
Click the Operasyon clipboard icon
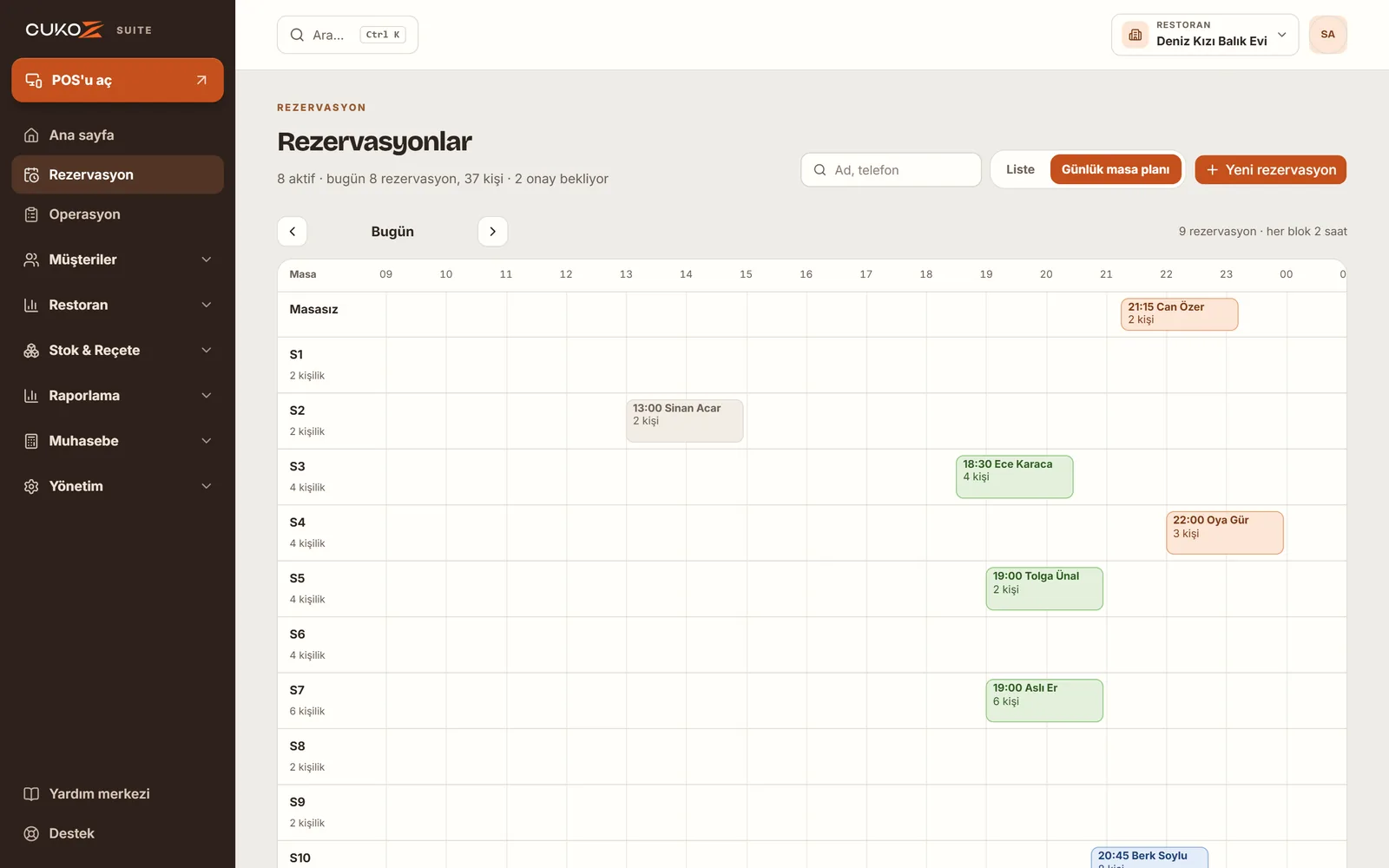pyautogui.click(x=31, y=214)
